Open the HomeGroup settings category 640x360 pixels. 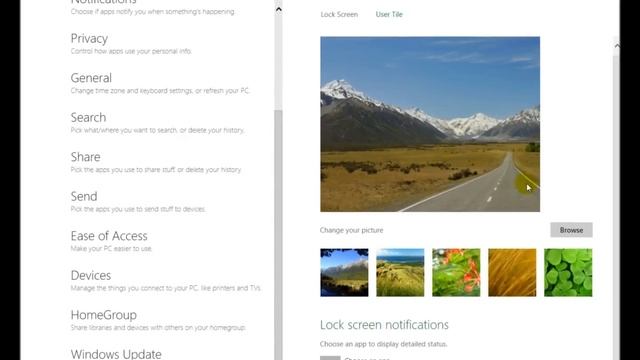(104, 315)
